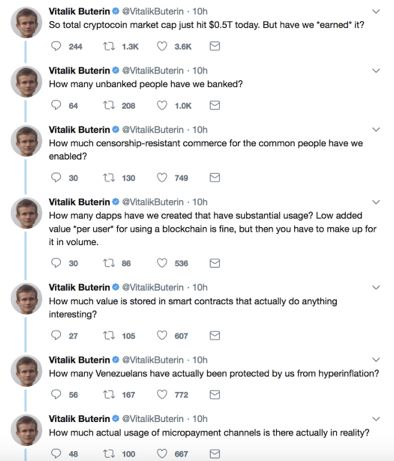This screenshot has width=394, height=461.
Task: Open the 10h timestamp of the dapps tweet
Action: point(200,202)
